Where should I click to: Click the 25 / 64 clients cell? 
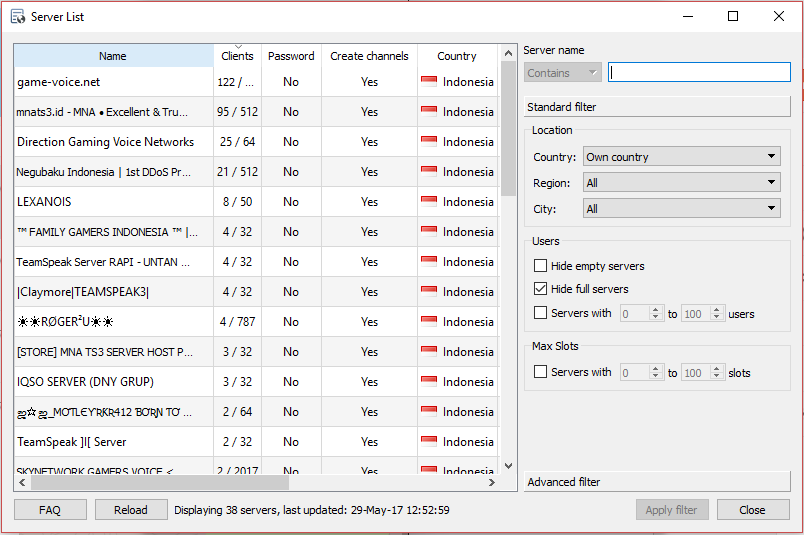point(237,142)
